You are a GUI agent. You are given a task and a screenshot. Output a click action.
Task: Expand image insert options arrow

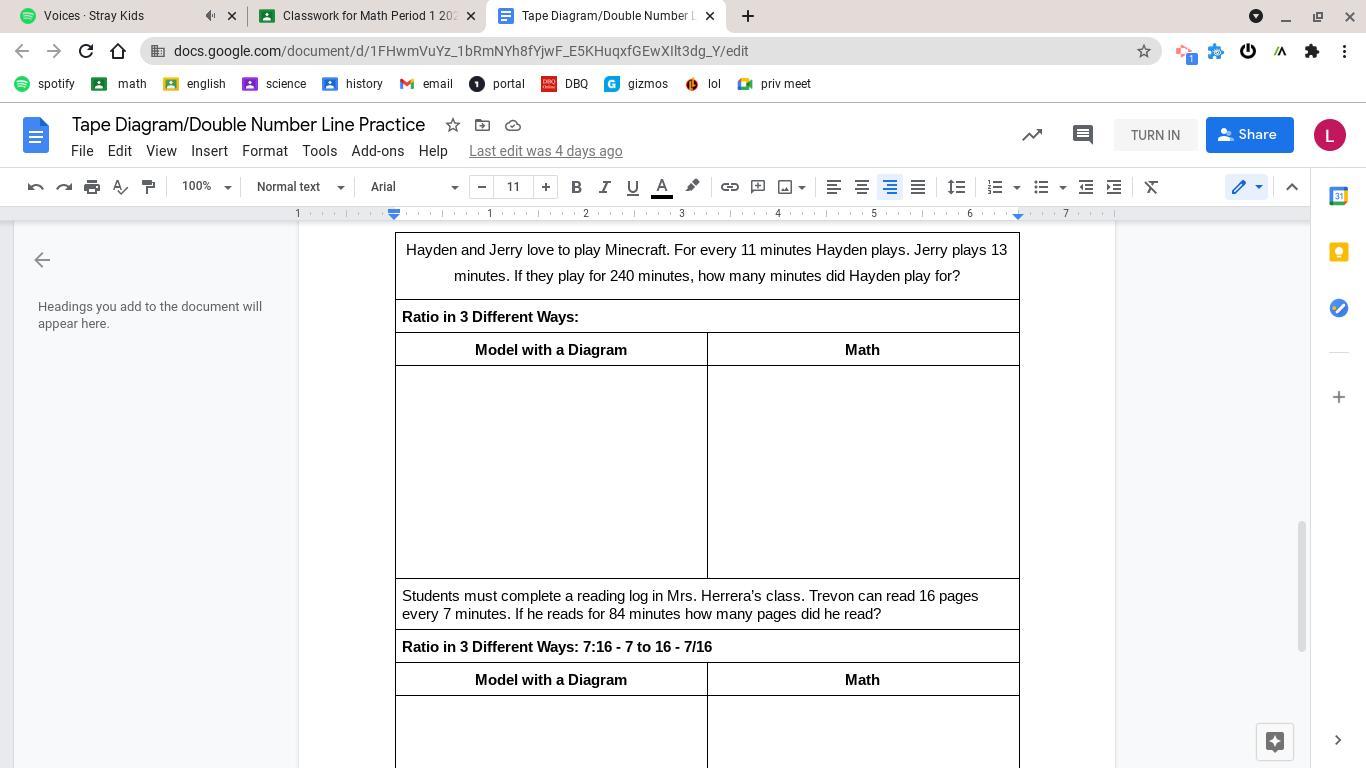[x=802, y=187]
